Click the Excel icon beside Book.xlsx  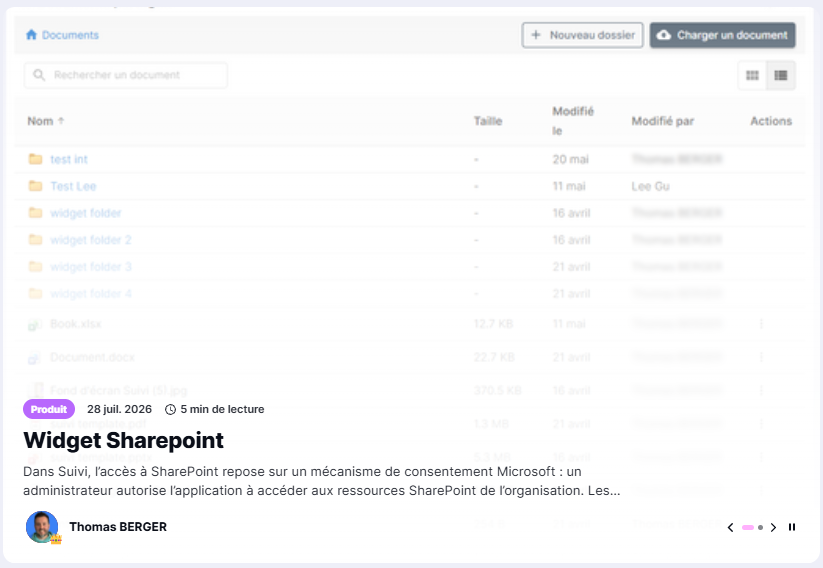tap(35, 325)
